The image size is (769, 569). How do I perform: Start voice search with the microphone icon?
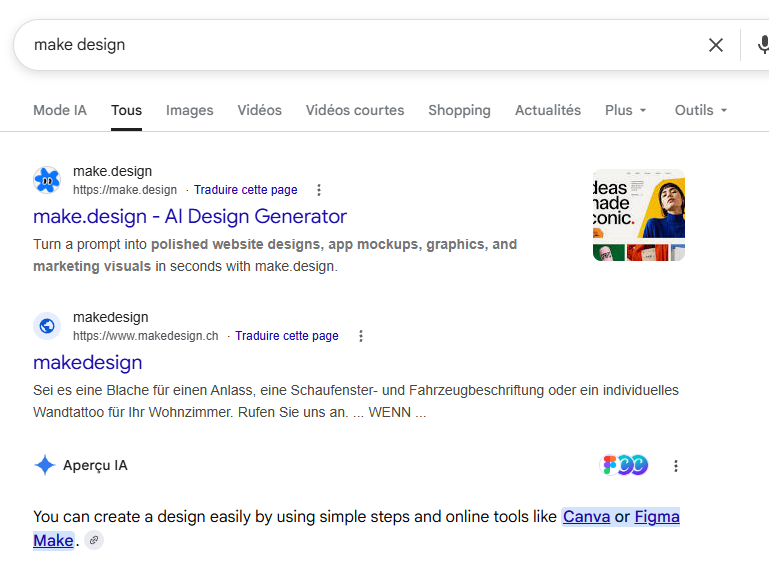763,45
